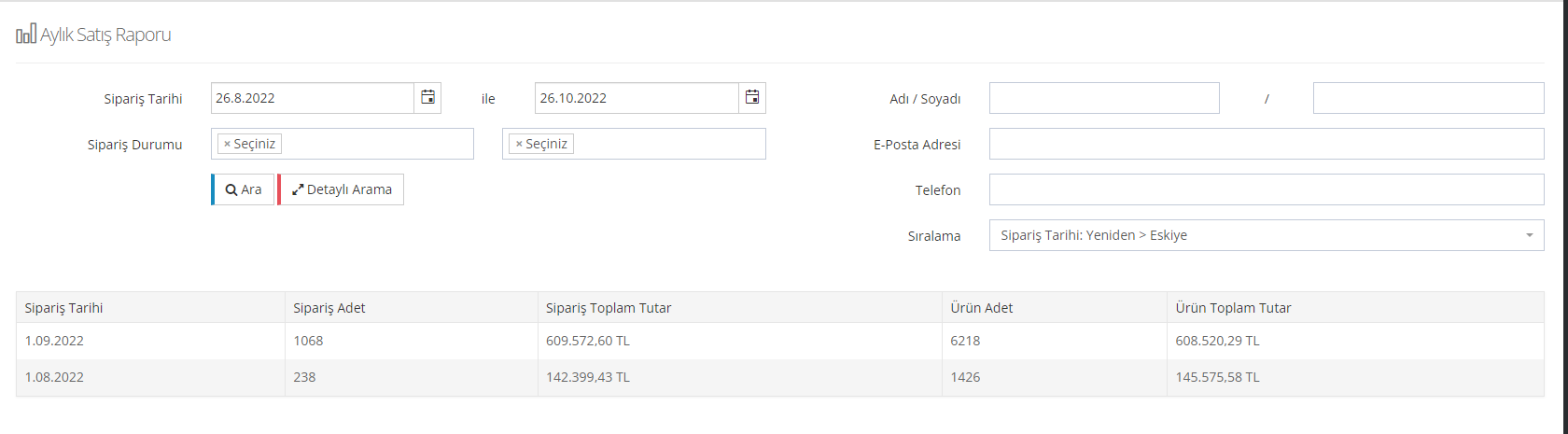1568x434 pixels.
Task: Focus the end date field 26.10.2022
Action: pyautogui.click(x=637, y=98)
